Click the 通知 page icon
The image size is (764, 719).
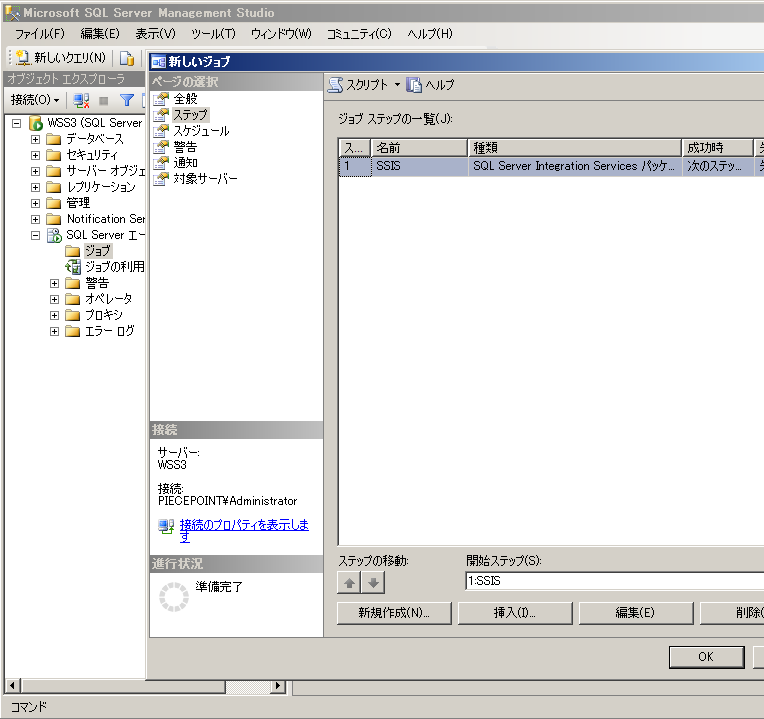click(x=161, y=163)
